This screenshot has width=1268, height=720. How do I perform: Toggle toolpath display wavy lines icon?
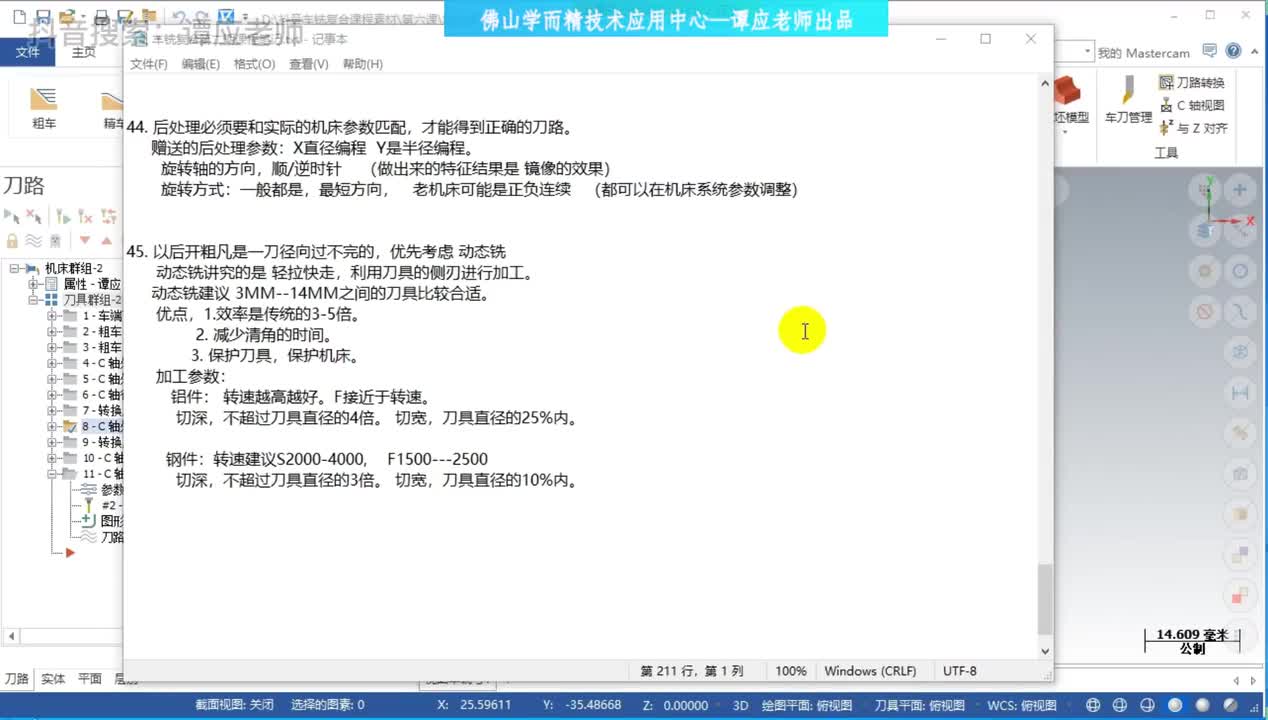[x=34, y=240]
